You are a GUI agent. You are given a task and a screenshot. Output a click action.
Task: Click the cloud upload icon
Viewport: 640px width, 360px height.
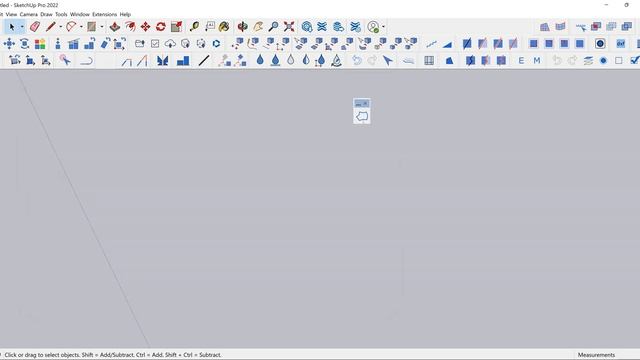[x=170, y=44]
